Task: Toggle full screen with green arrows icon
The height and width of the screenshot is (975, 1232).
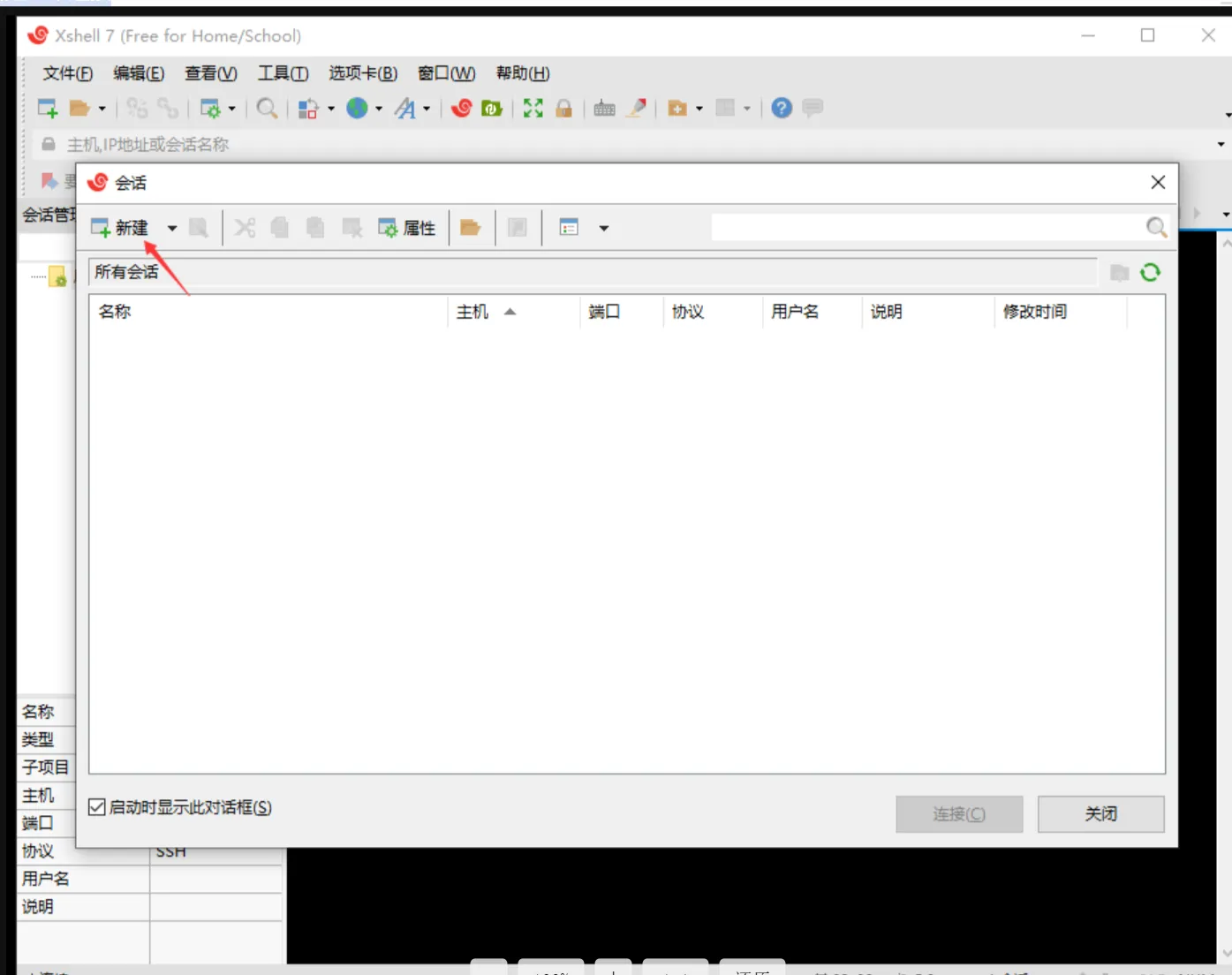Action: point(533,109)
